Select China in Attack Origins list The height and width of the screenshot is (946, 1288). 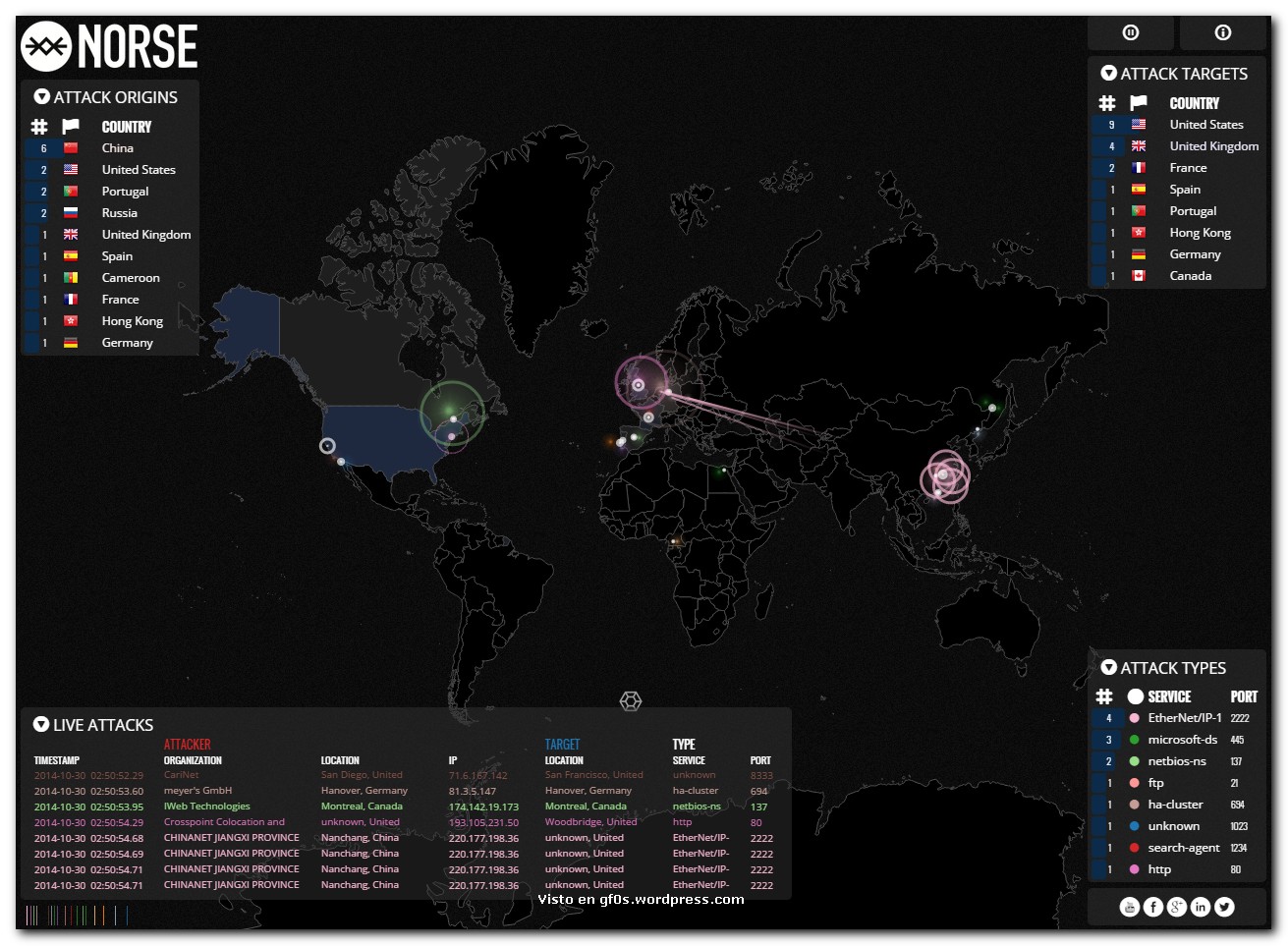(x=118, y=148)
